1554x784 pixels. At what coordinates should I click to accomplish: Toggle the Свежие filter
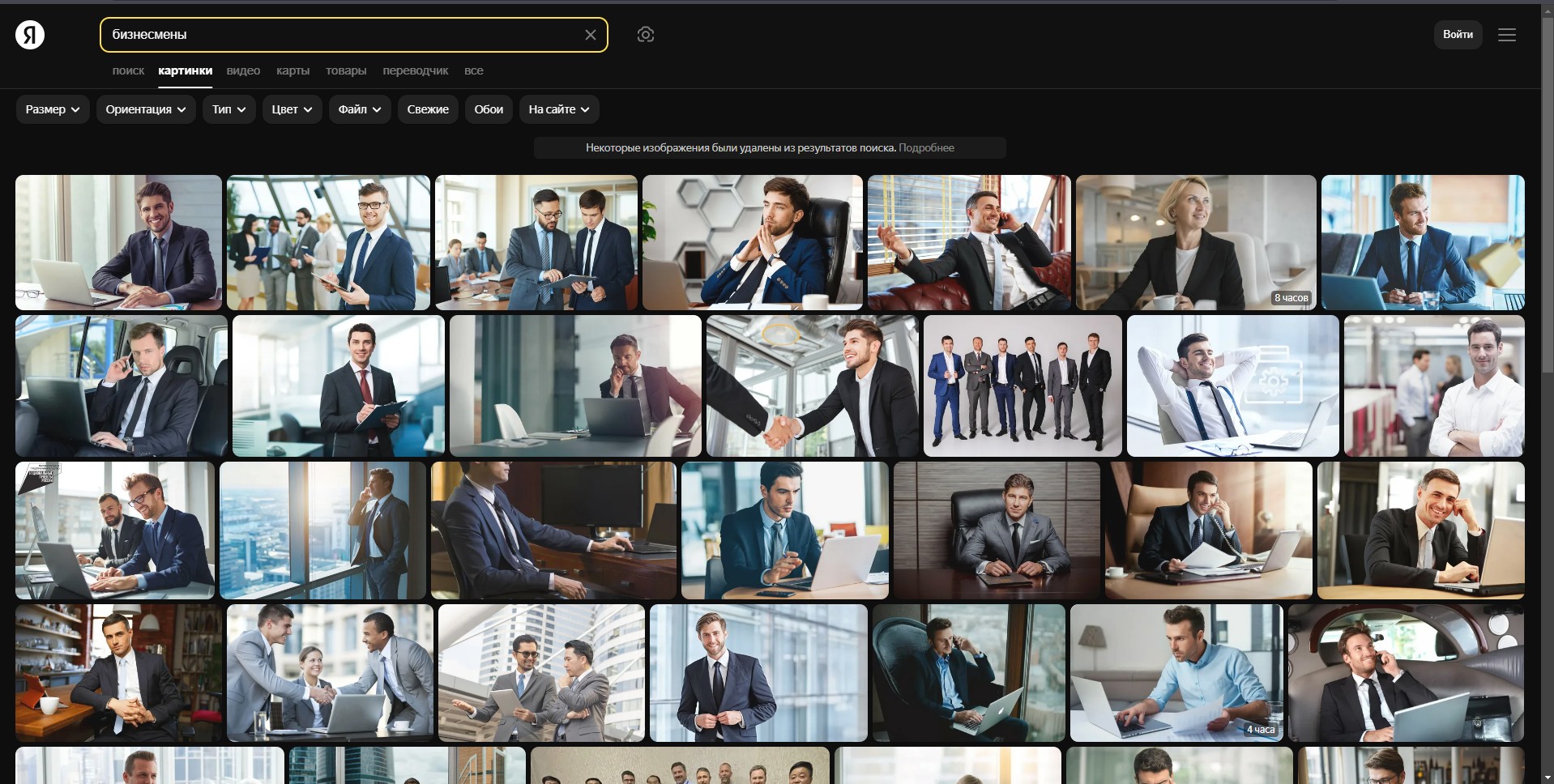coord(428,109)
